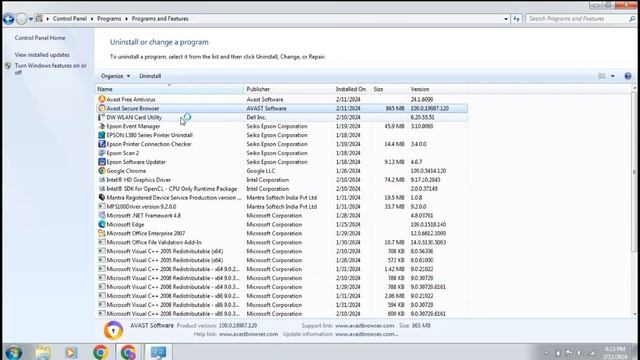
Task: Open the address bar history dropdown
Action: tap(506, 19)
